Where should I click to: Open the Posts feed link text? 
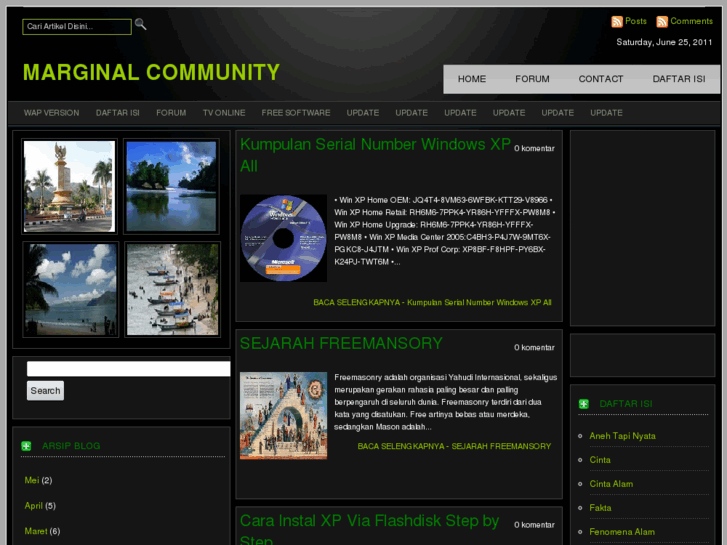636,21
